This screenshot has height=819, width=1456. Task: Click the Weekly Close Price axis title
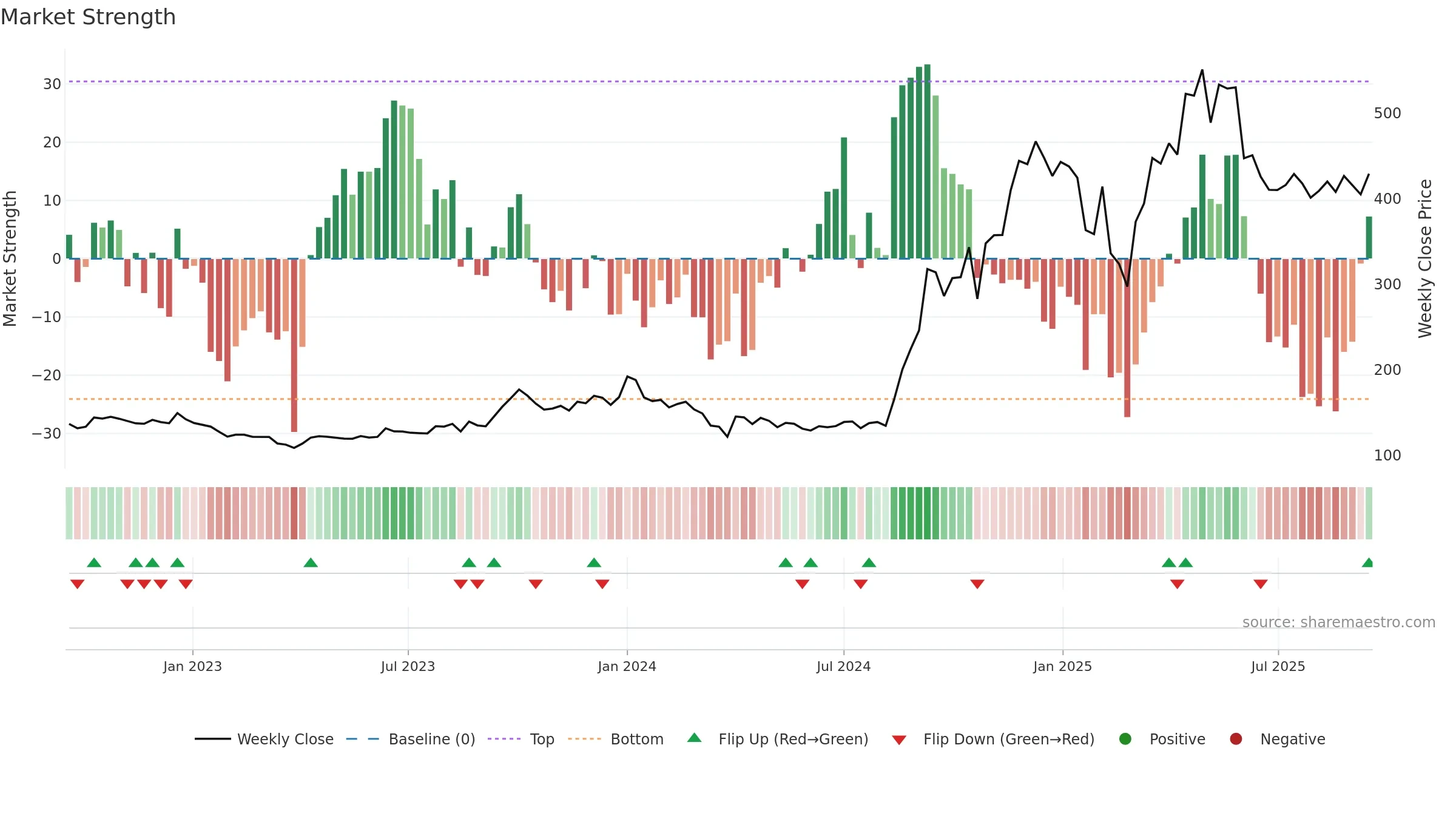1425,258
